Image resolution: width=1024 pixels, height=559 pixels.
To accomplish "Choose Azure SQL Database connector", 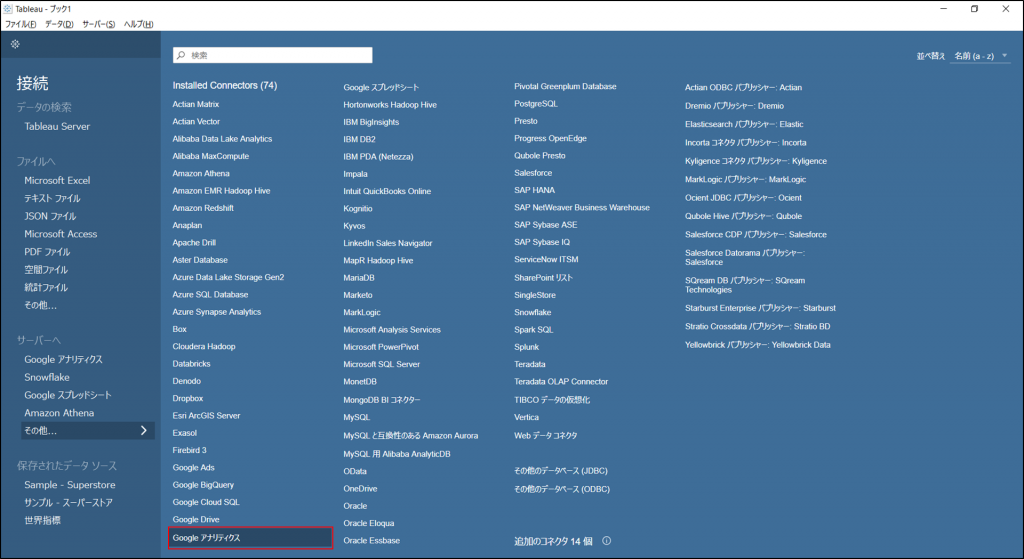I will point(210,295).
